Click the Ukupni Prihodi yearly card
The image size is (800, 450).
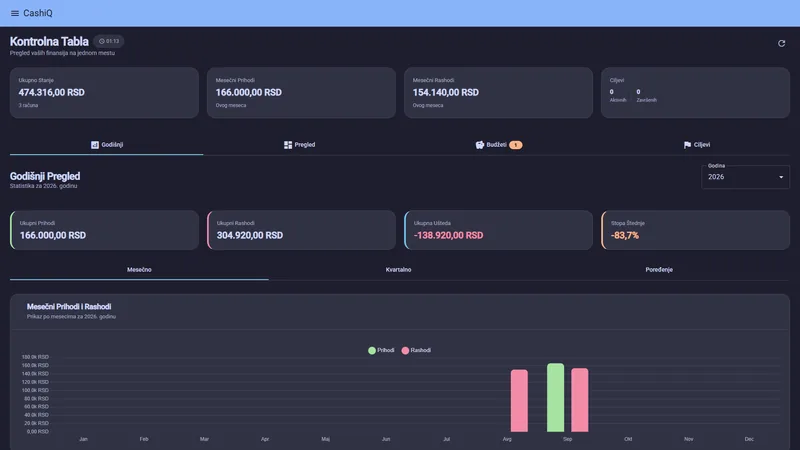[104, 230]
